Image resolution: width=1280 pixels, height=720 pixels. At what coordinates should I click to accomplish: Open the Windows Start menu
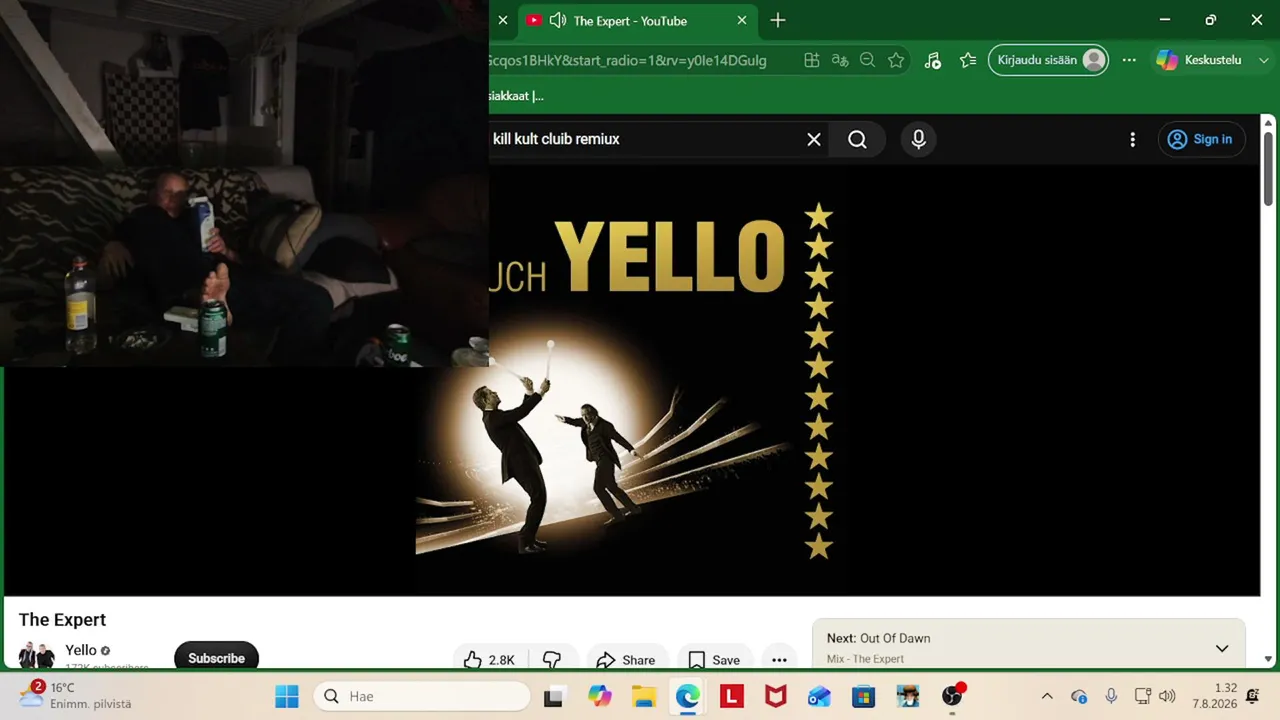point(287,696)
